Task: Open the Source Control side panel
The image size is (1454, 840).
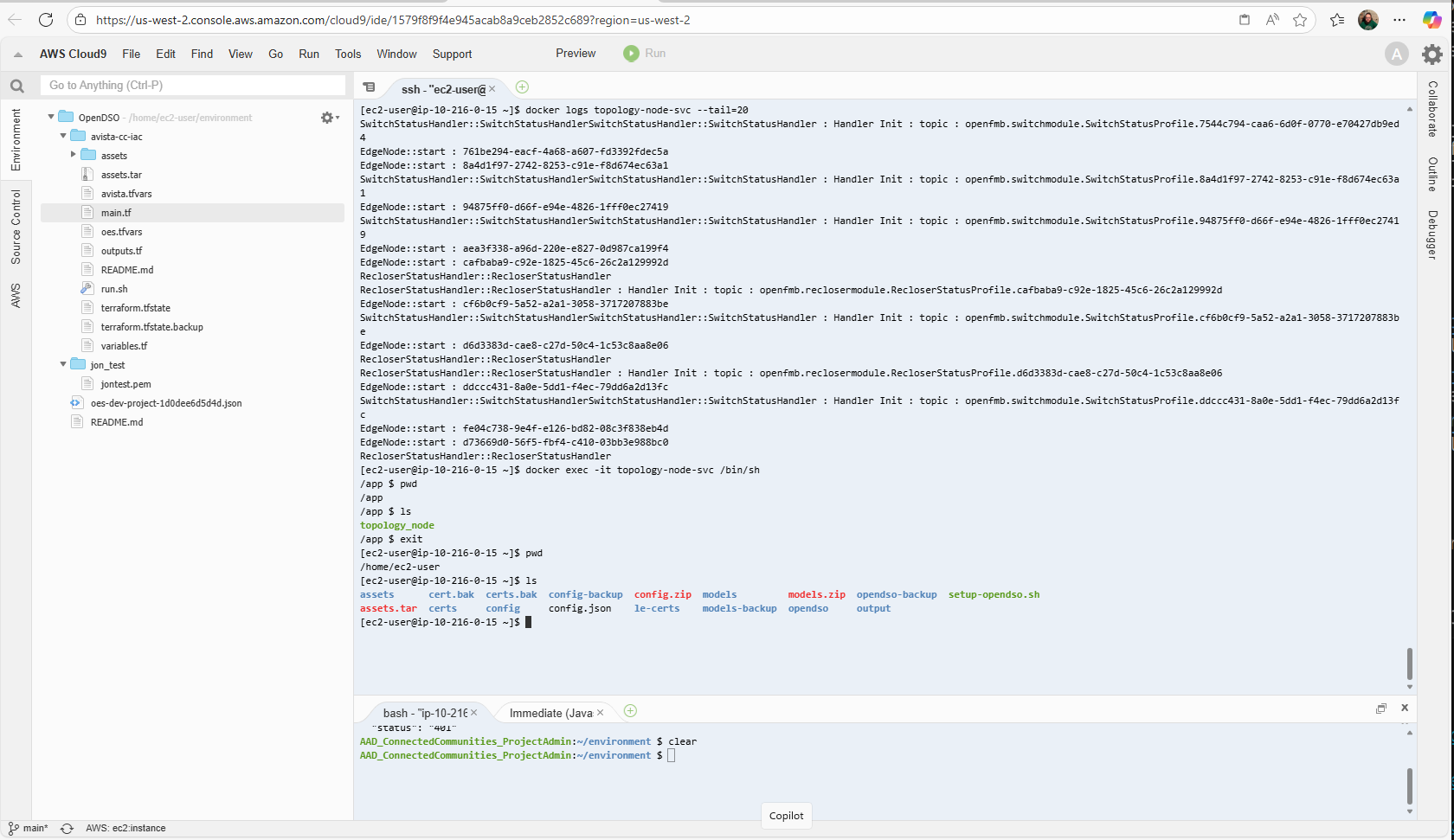Action: pos(16,227)
